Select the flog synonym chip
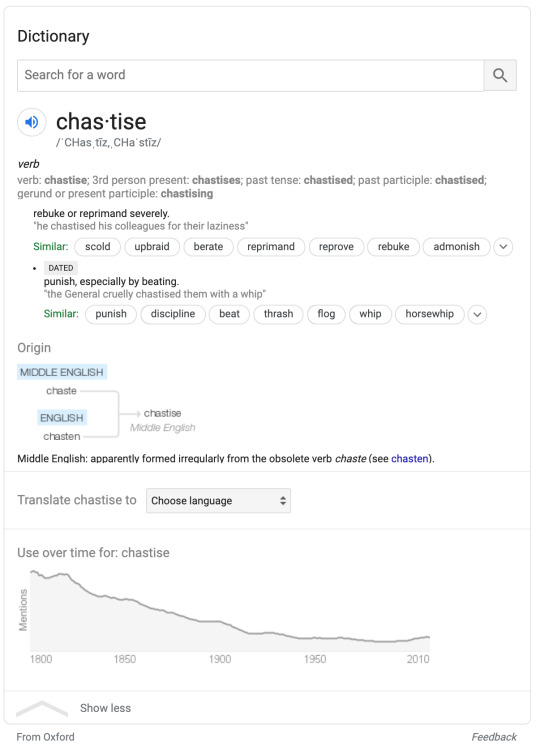 point(326,314)
